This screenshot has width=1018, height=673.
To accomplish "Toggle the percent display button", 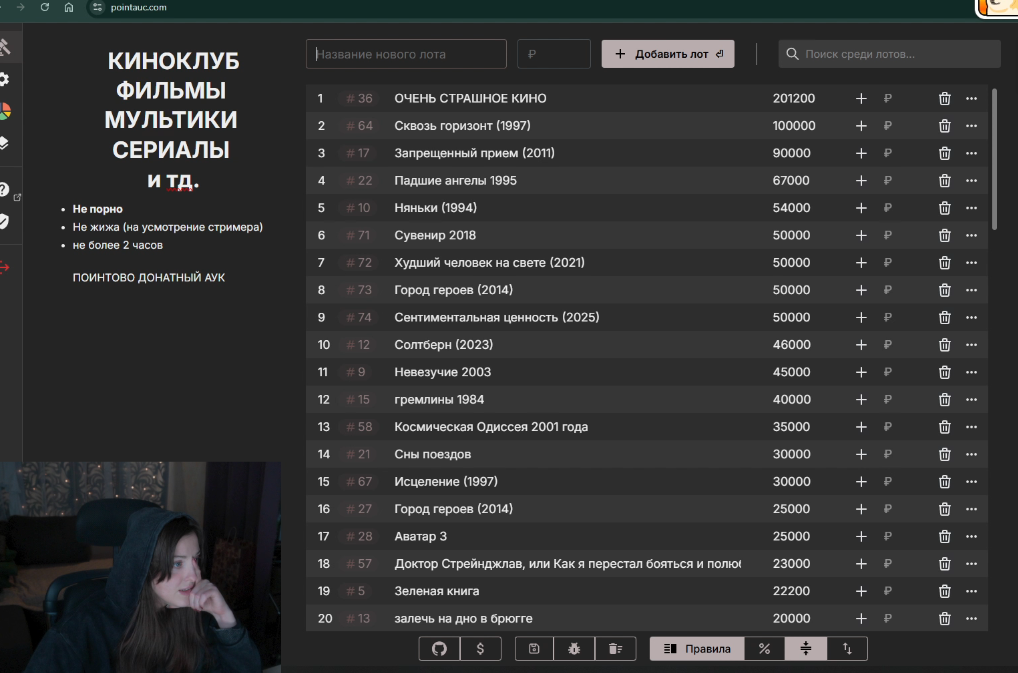I will [764, 648].
